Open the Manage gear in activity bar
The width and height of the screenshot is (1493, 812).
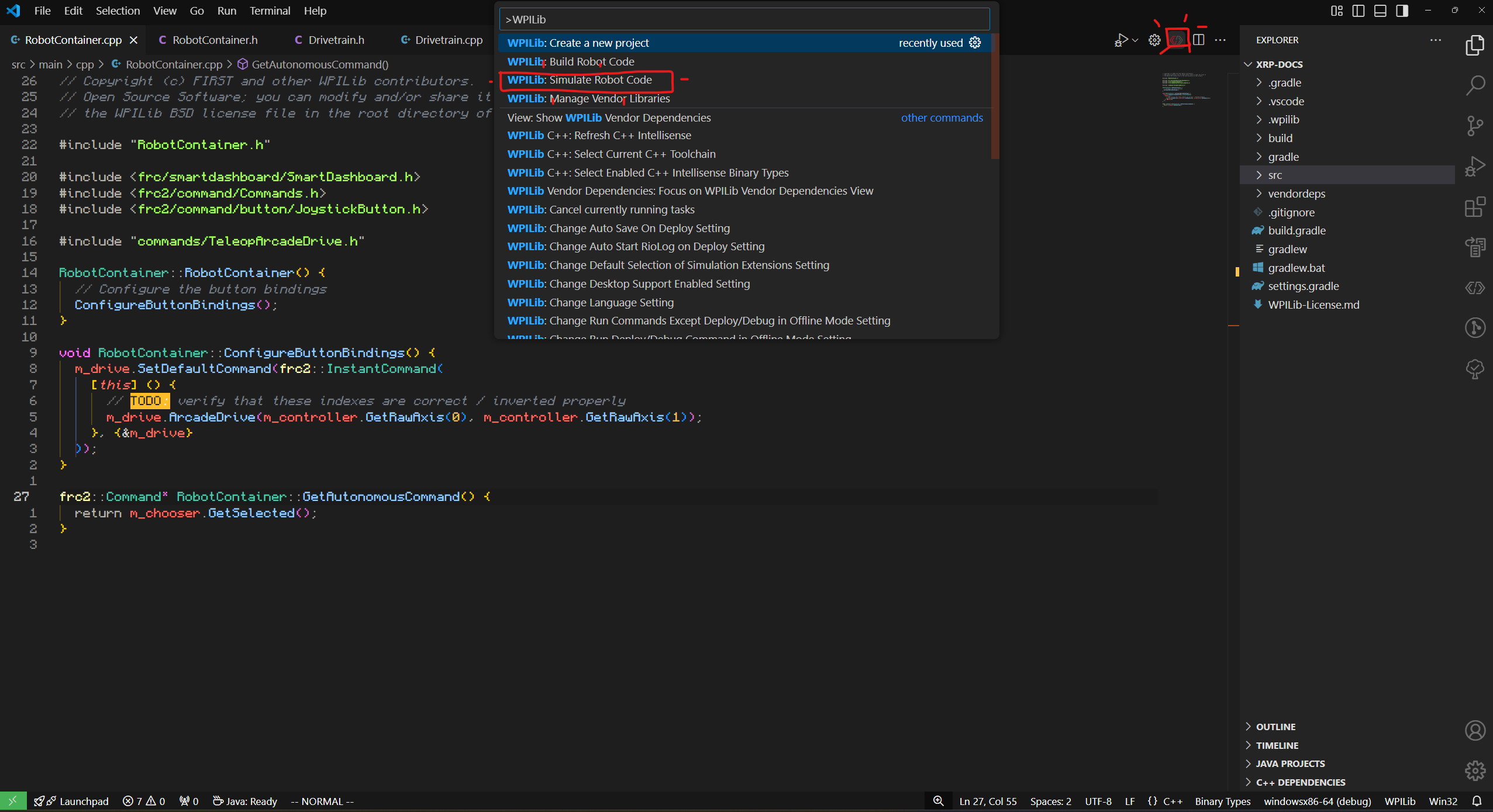click(1475, 770)
